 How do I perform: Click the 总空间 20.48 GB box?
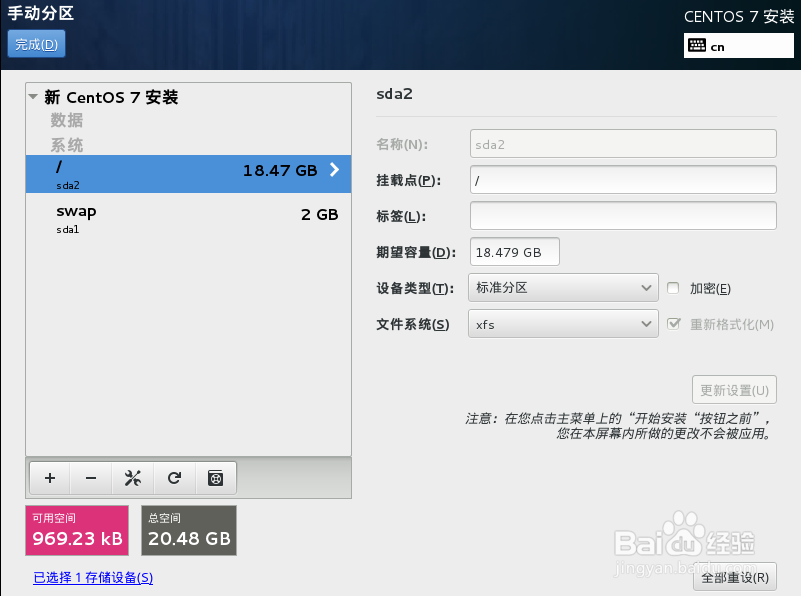pos(189,531)
